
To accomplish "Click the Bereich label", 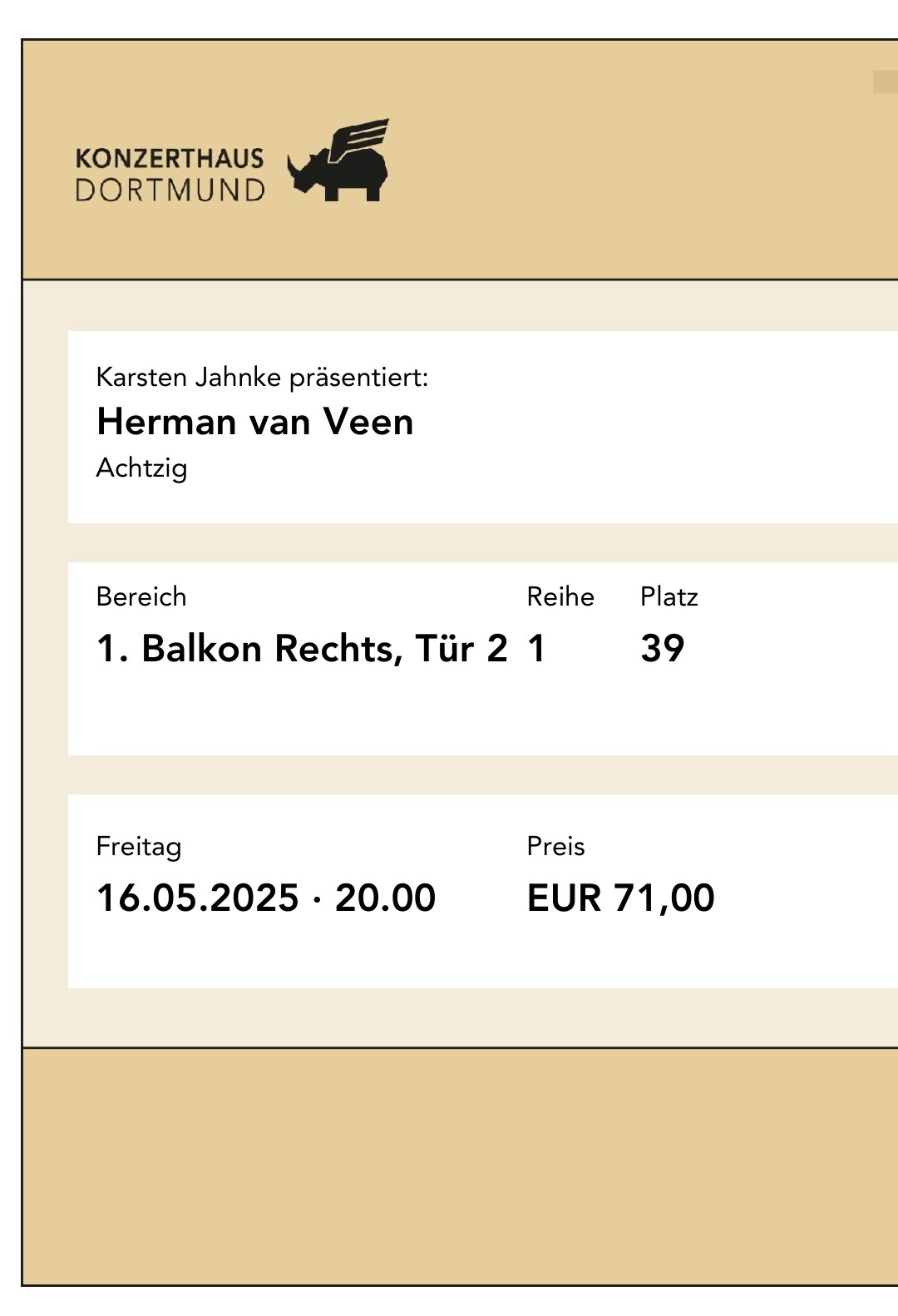I will [141, 596].
